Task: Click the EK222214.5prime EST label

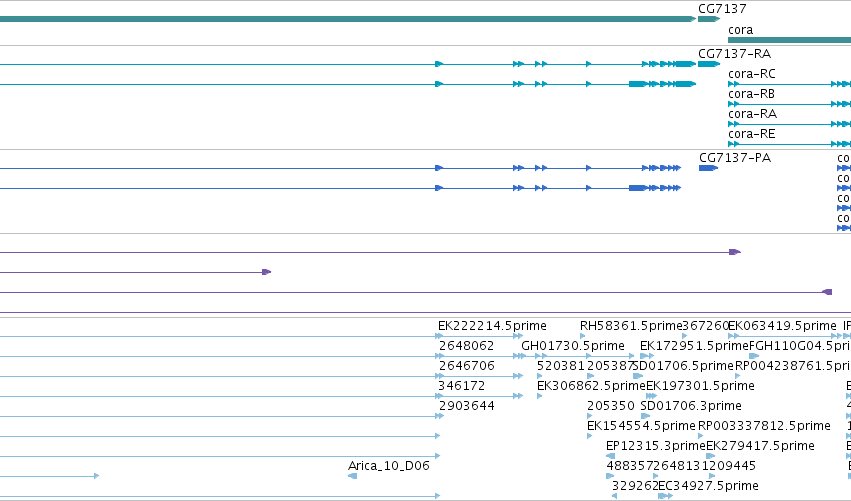Action: pyautogui.click(x=492, y=326)
